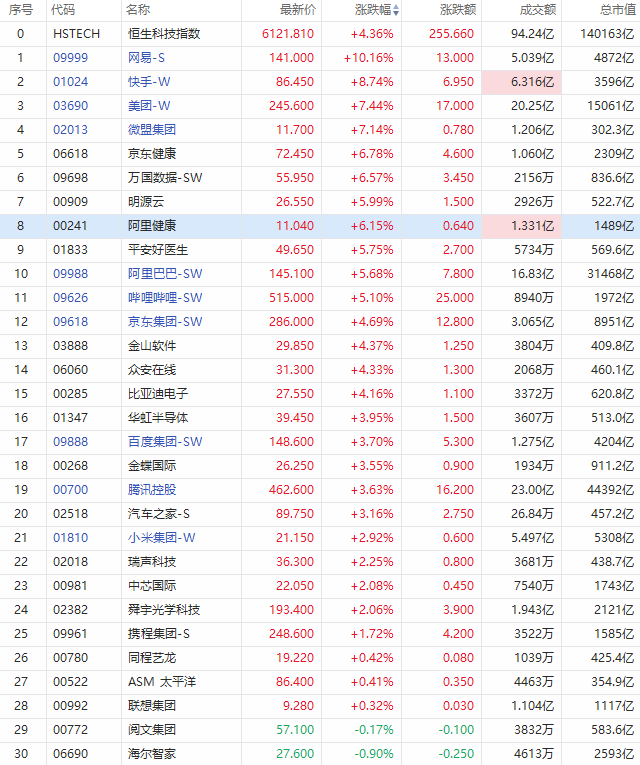The width and height of the screenshot is (640, 765).
Task: Select the 明源云 row name
Action: pos(146,201)
